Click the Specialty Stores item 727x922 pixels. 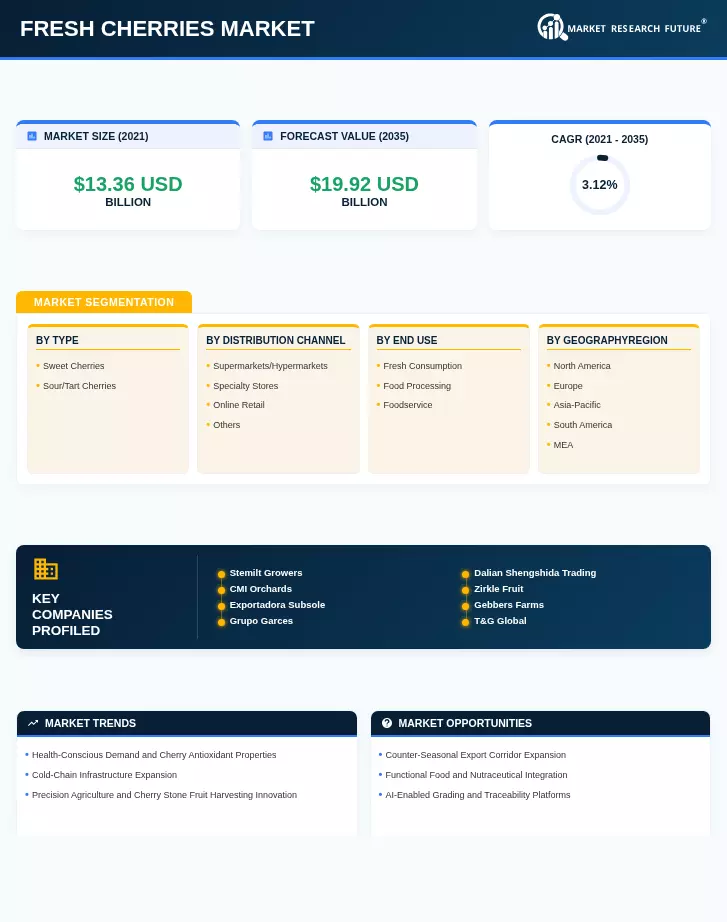(245, 386)
